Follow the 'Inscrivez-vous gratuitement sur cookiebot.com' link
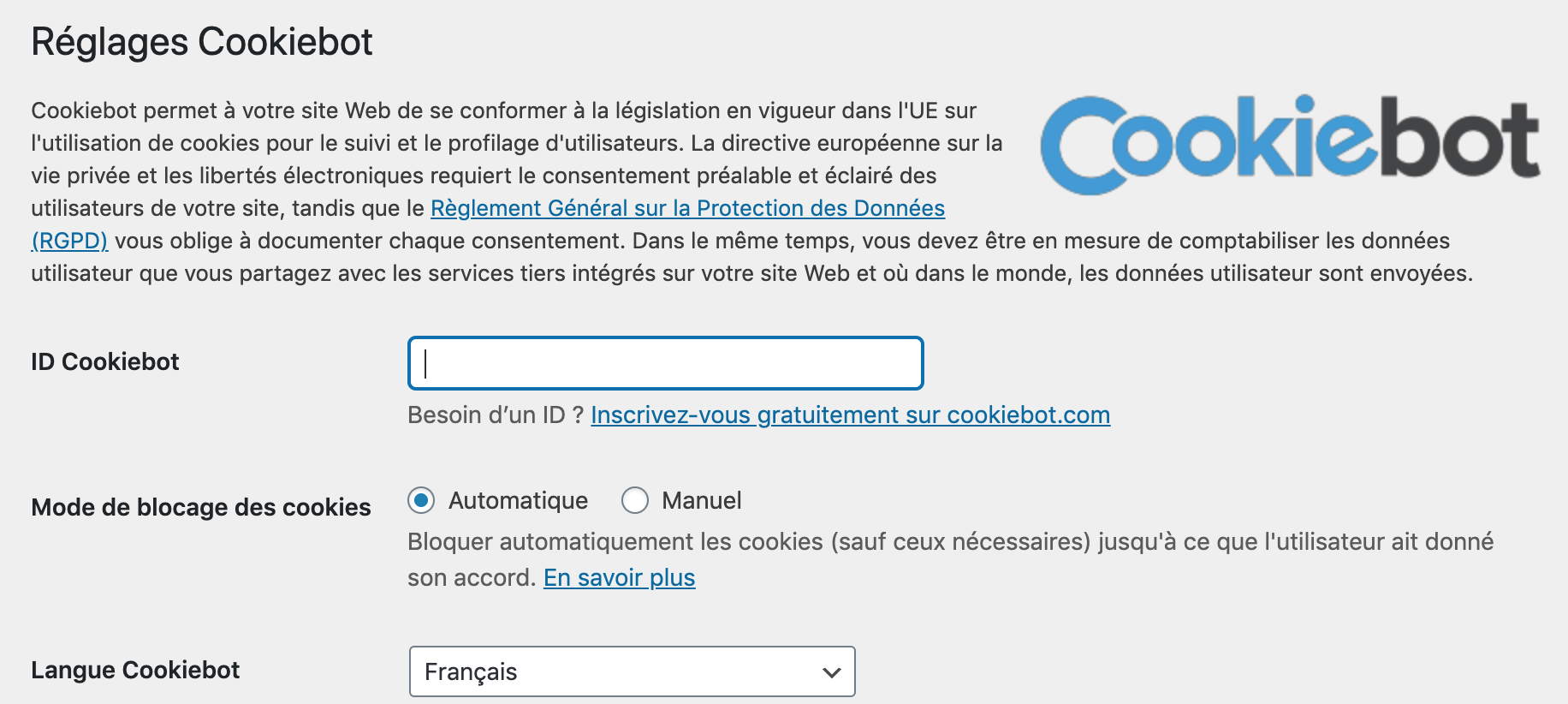The image size is (1568, 704). (x=850, y=415)
